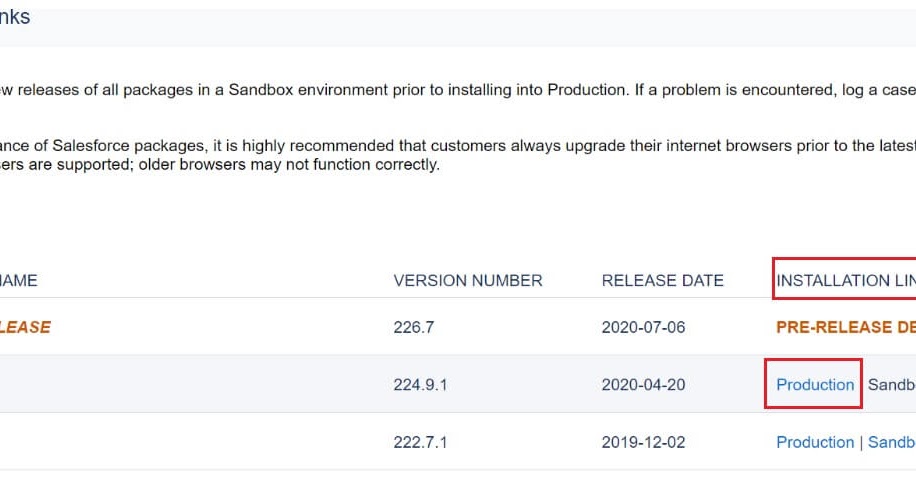This screenshot has width=916, height=481.
Task: Open Sandbox link for version 224.9.1
Action: coord(891,385)
